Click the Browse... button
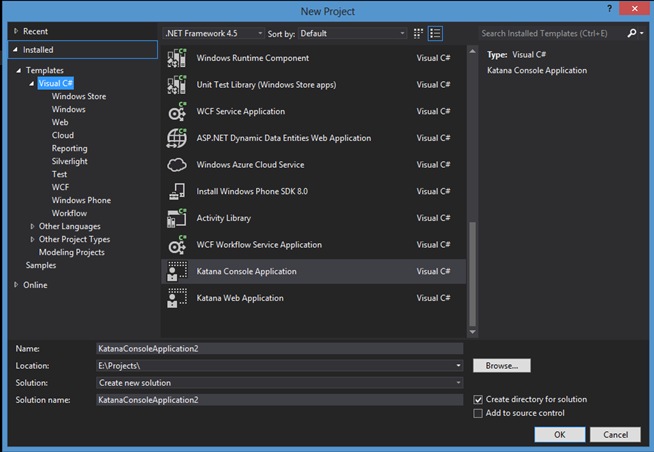Viewport: 654px width, 452px height. tap(502, 366)
